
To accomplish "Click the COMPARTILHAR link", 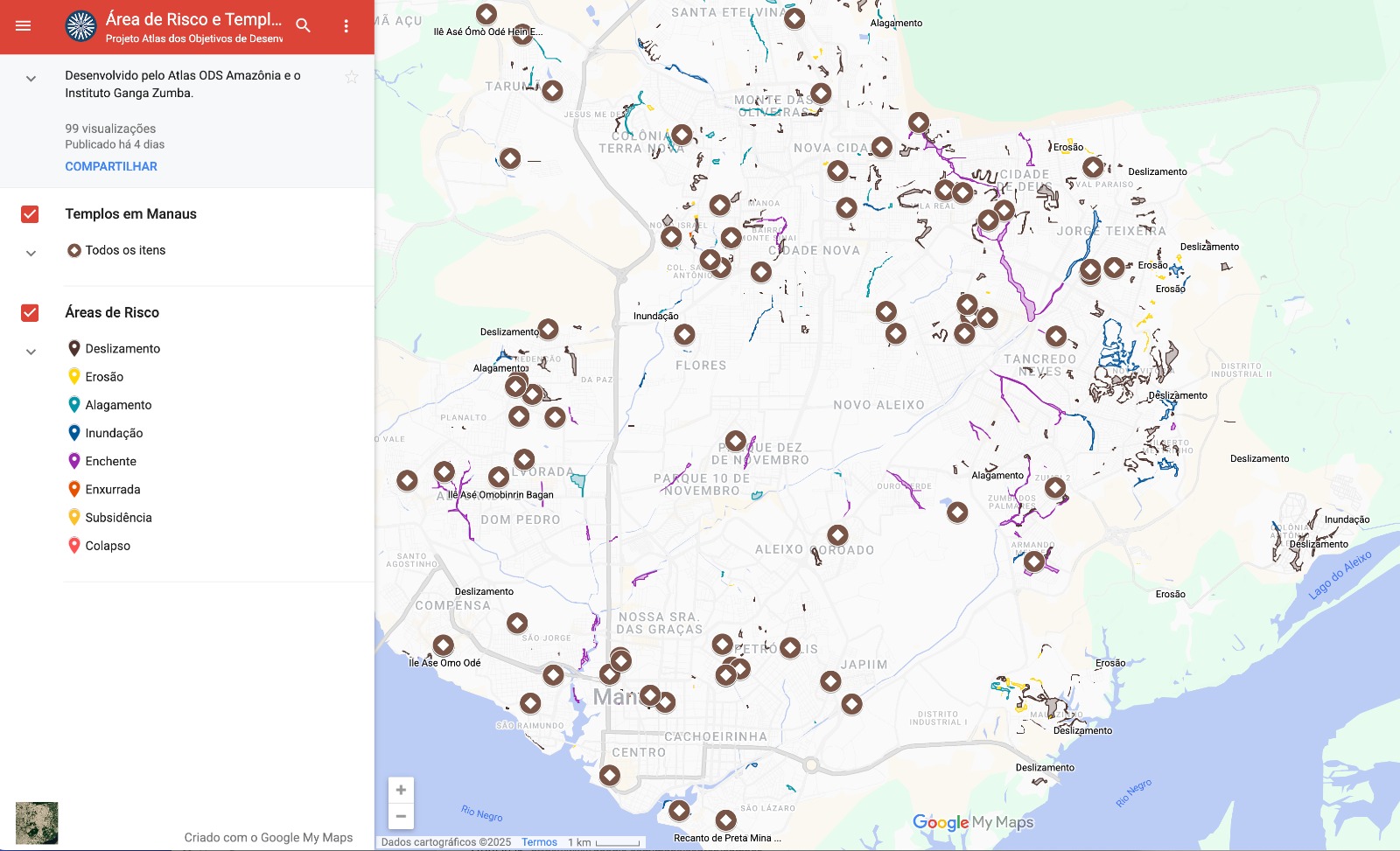I will point(111,166).
